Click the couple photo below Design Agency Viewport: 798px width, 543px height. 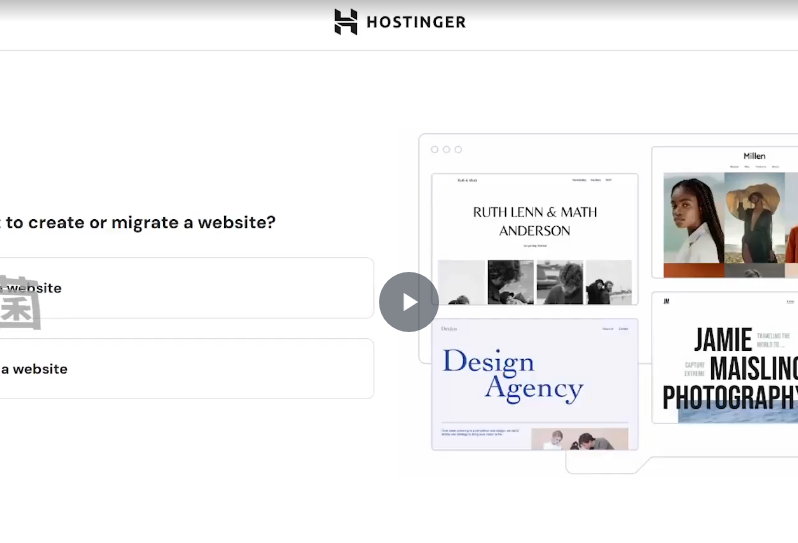coord(579,439)
